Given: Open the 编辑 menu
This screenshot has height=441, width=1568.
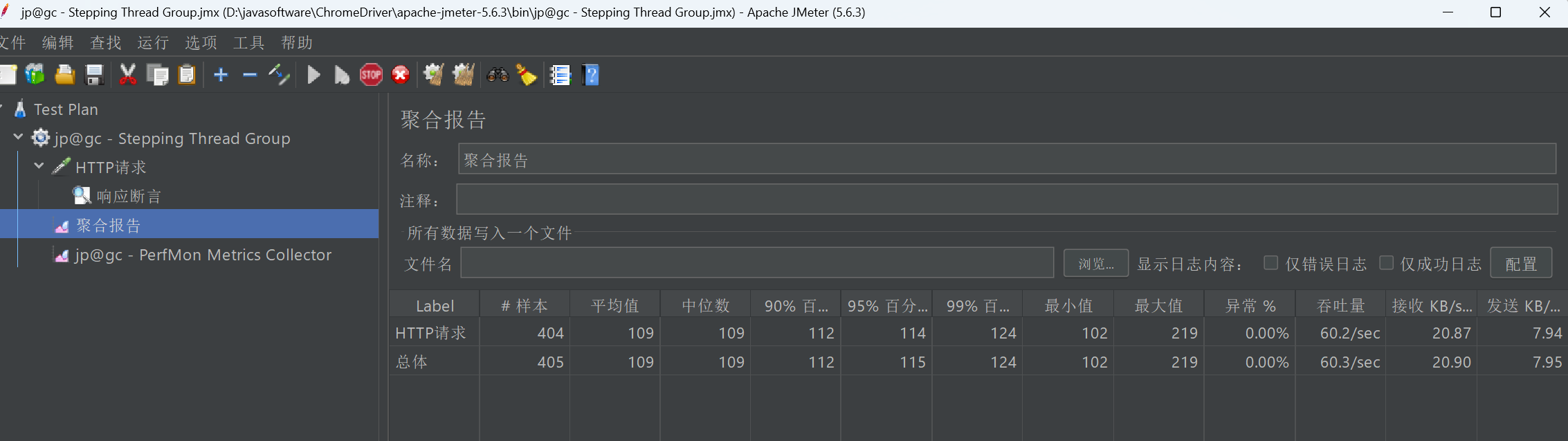Looking at the screenshot, I should coord(57,43).
